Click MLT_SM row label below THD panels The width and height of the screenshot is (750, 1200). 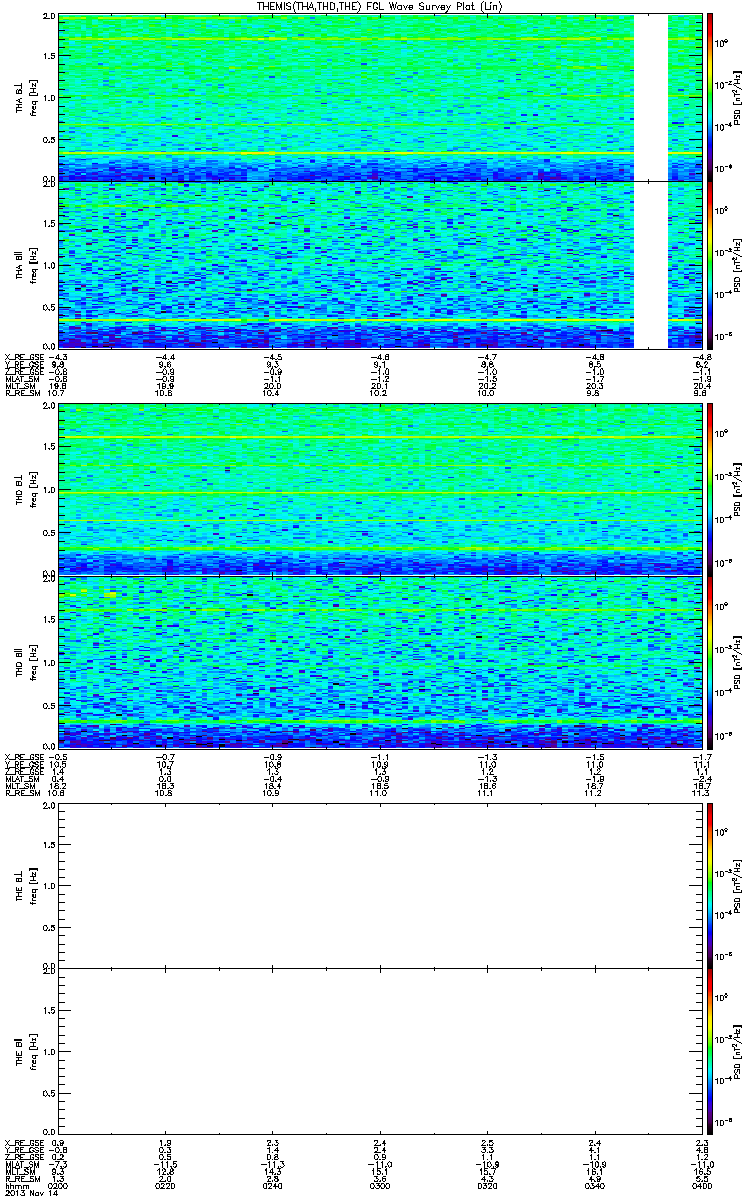18,786
